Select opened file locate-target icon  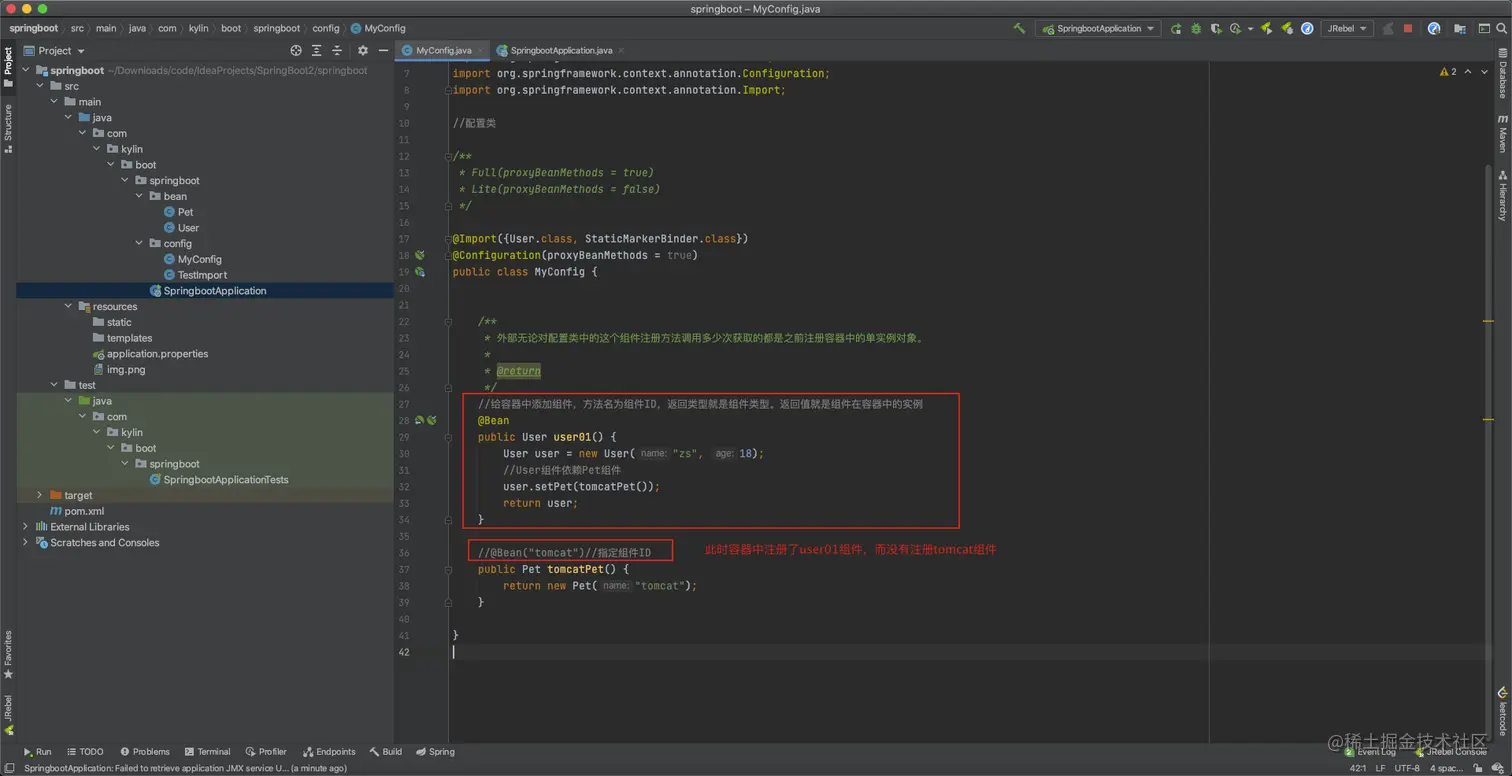click(x=296, y=50)
